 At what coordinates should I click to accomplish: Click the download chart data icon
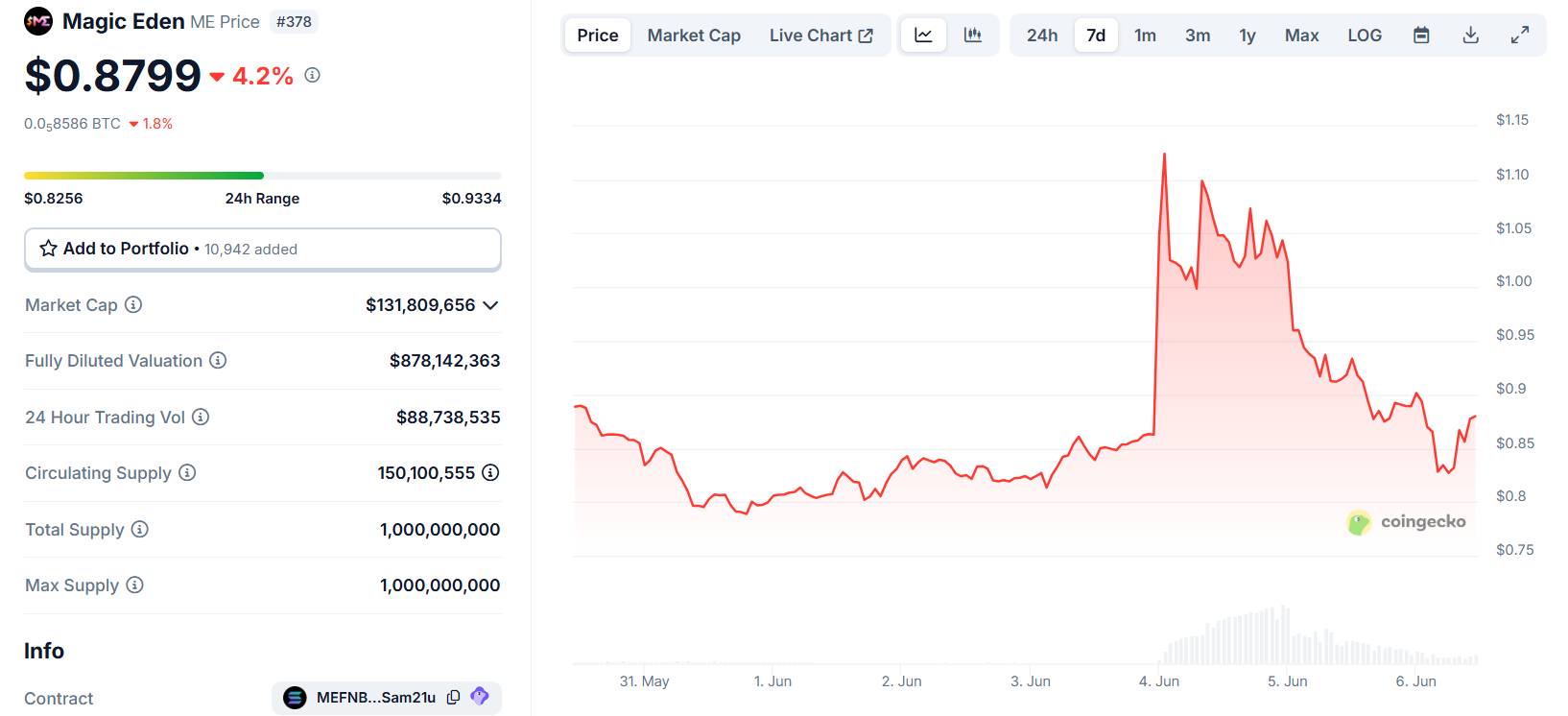(x=1470, y=36)
